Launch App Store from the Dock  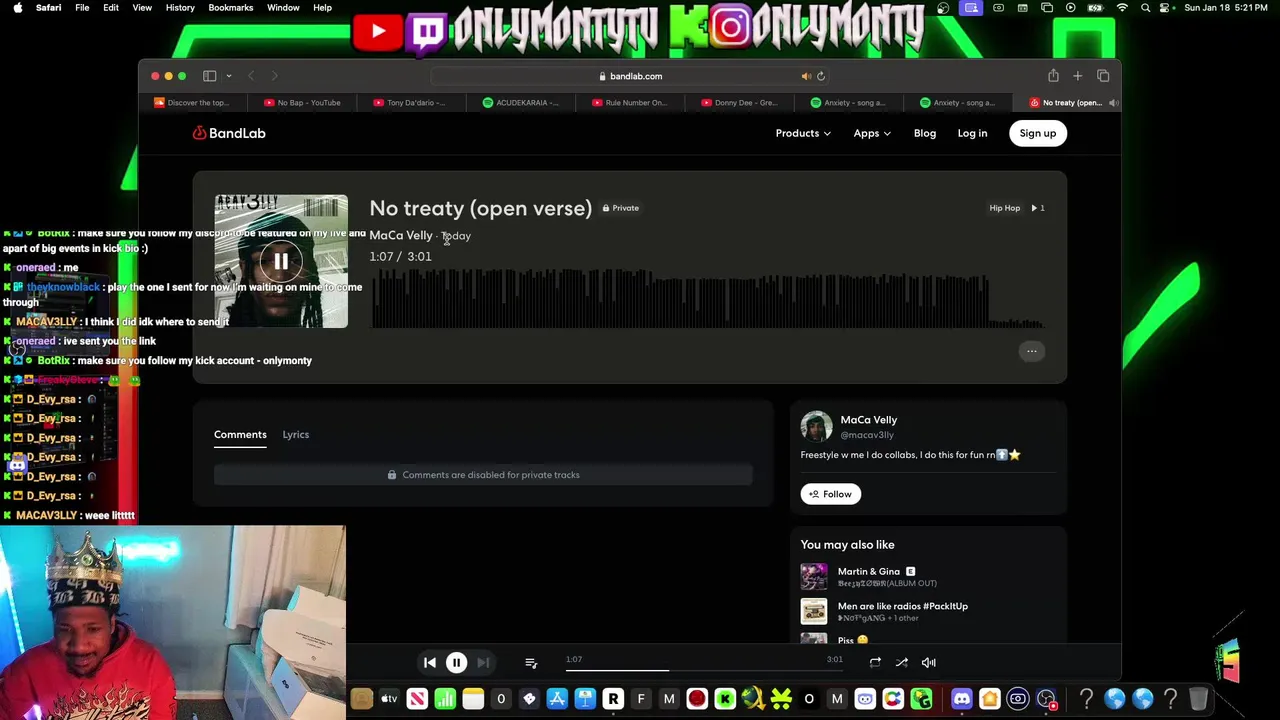pyautogui.click(x=557, y=699)
